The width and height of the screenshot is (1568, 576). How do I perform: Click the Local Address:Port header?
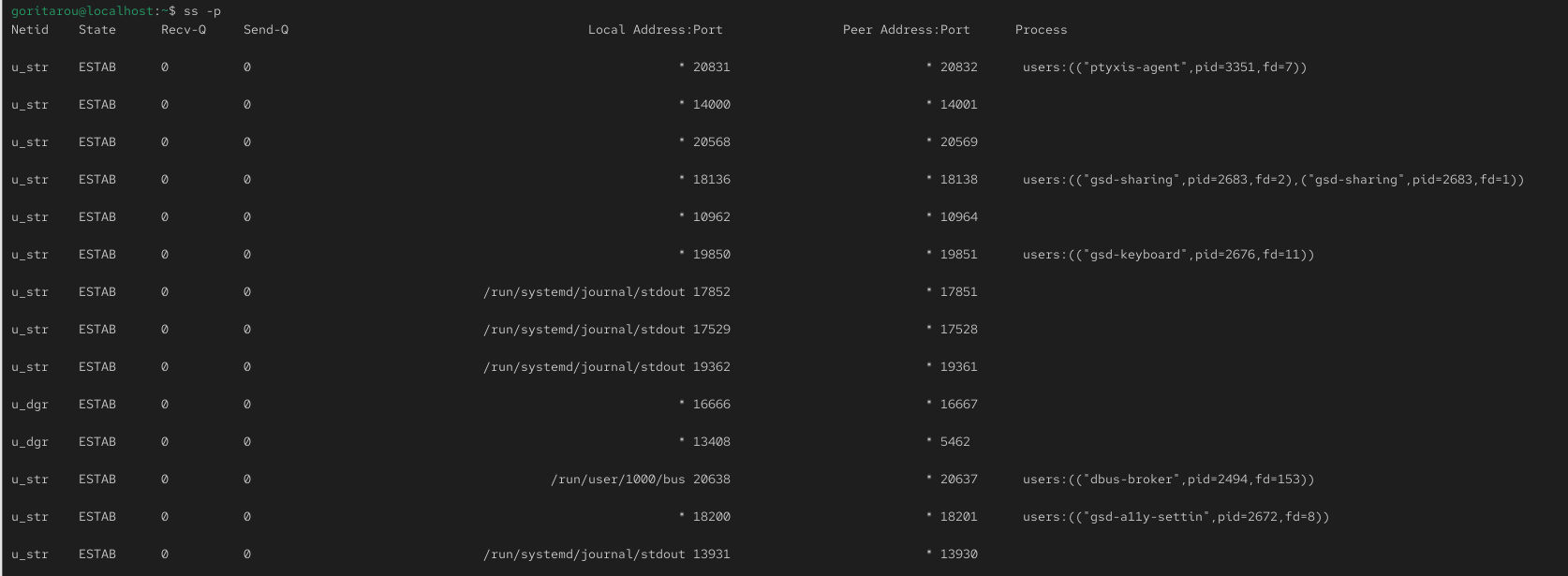(655, 30)
